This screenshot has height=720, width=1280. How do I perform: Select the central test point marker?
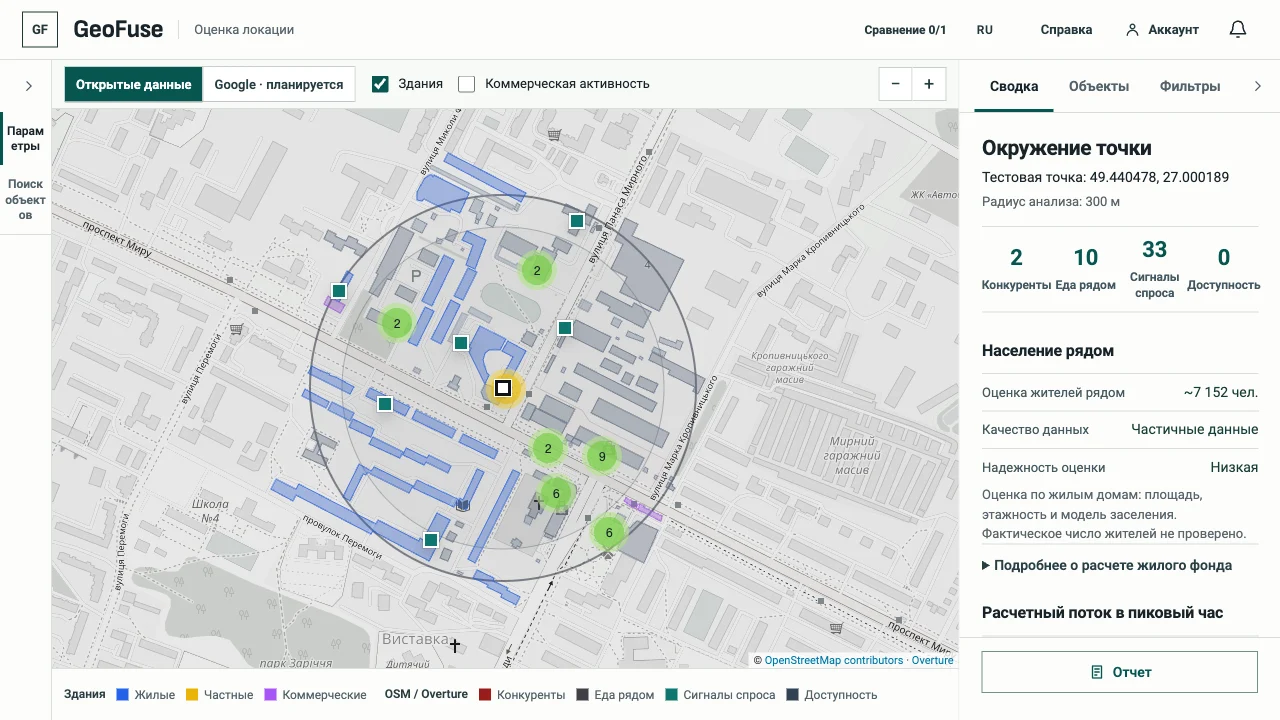pos(504,388)
